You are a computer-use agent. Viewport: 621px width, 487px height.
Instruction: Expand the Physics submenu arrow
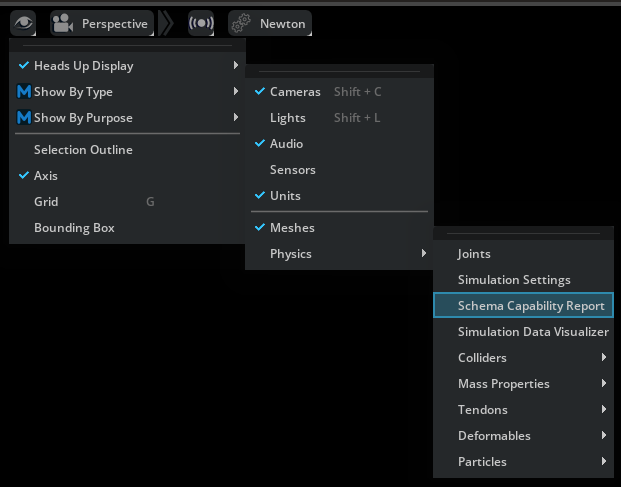(424, 253)
